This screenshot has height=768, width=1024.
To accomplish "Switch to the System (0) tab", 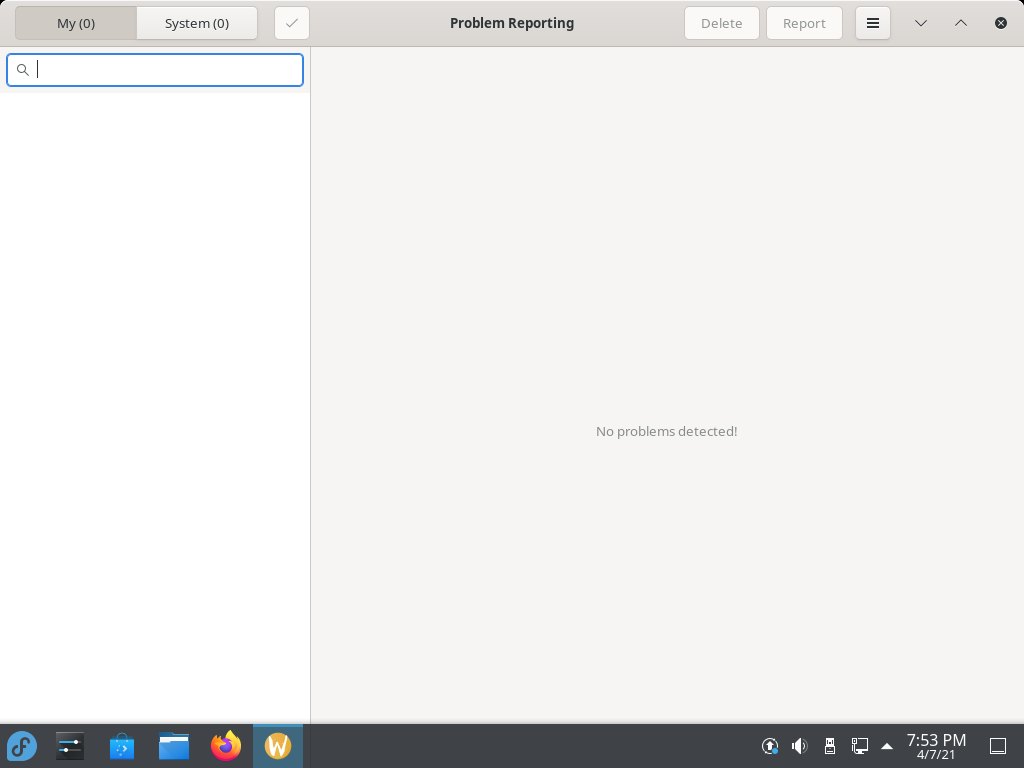I will click(197, 24).
